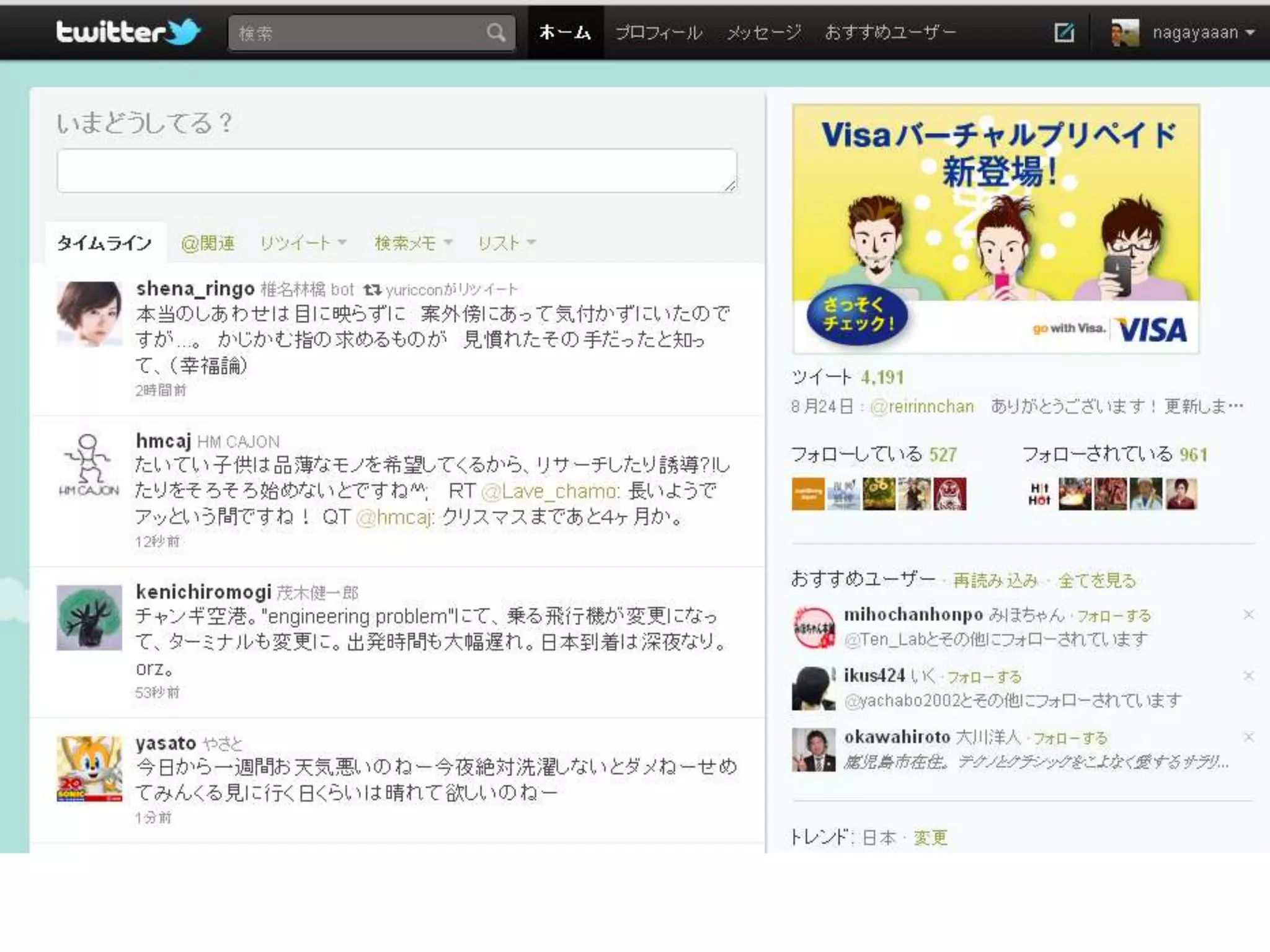Screen dimensions: 1270x952
Task: Open メッセージ in the top navigation
Action: [x=764, y=32]
